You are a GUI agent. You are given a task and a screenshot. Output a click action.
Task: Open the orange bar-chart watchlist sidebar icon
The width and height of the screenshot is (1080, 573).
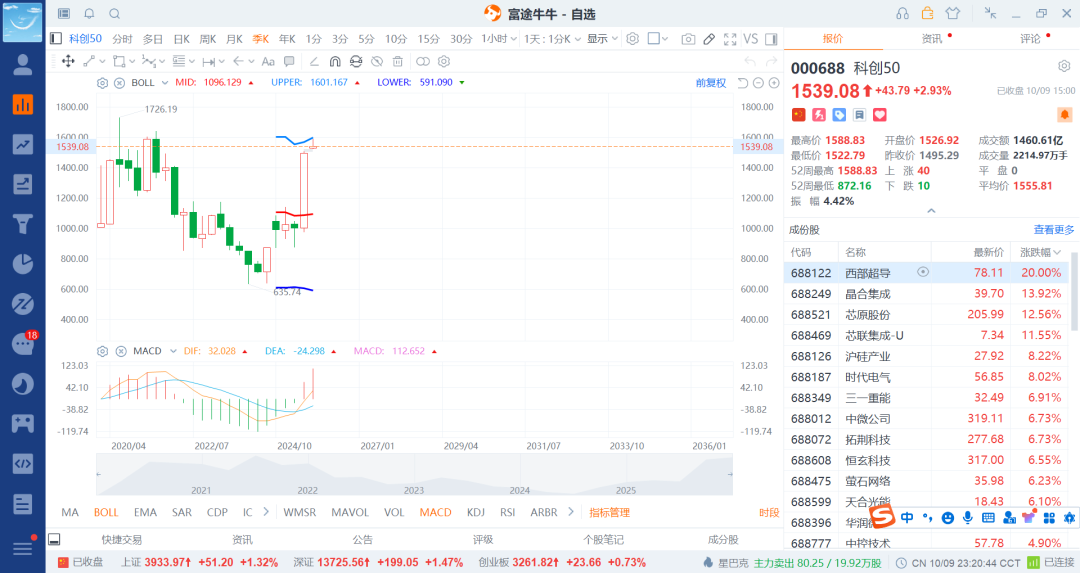click(23, 104)
